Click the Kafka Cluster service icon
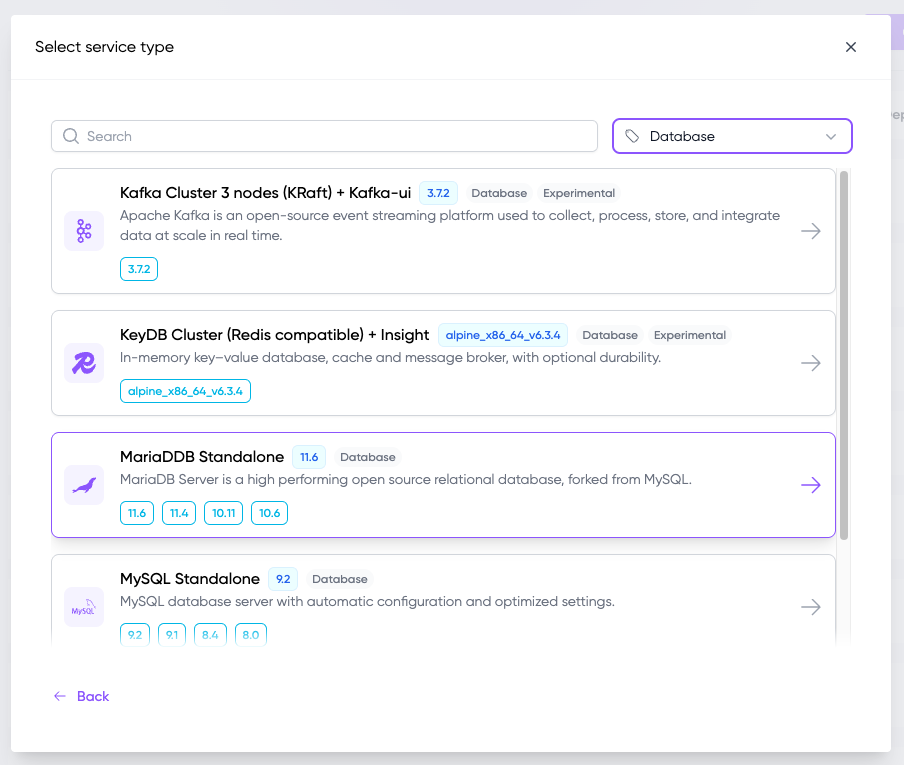The width and height of the screenshot is (904, 765). tap(84, 231)
